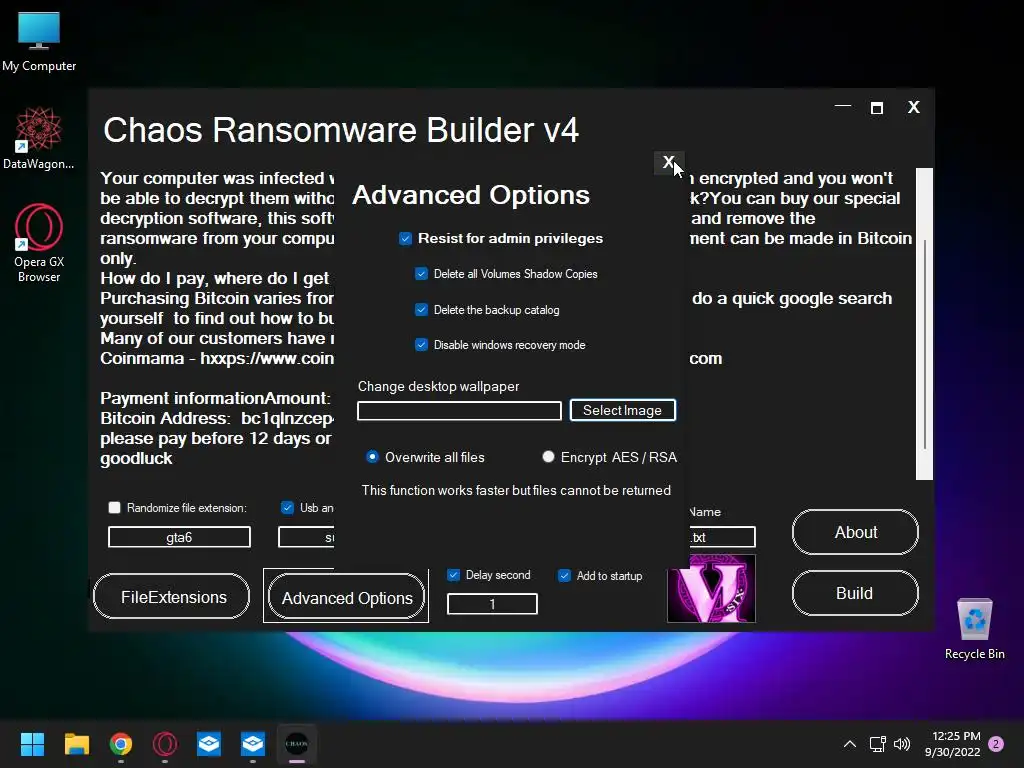Select the Overwrite all files radio button
This screenshot has height=768, width=1024.
(372, 457)
